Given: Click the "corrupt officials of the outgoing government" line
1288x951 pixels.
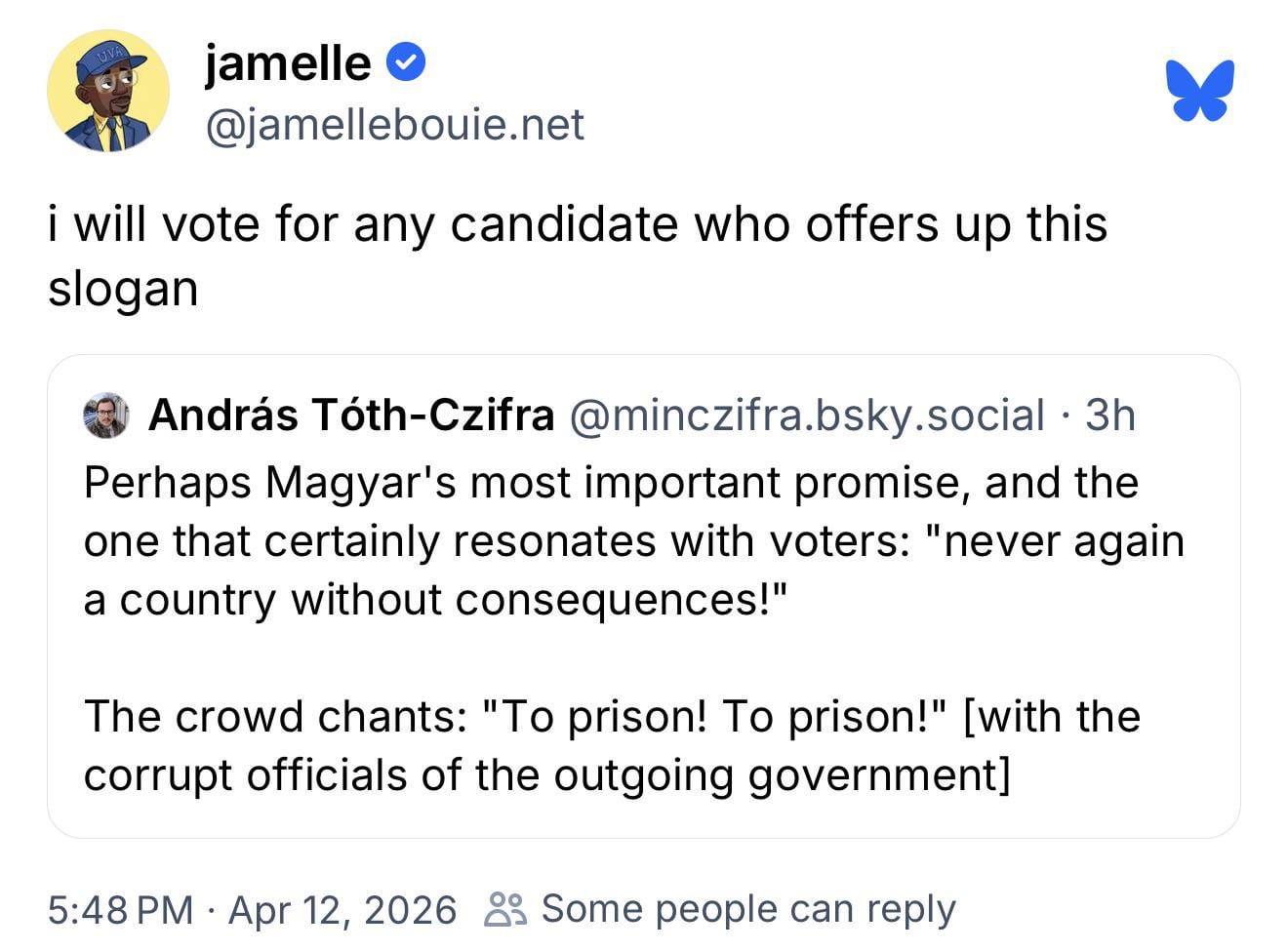Looking at the screenshot, I should [x=546, y=775].
